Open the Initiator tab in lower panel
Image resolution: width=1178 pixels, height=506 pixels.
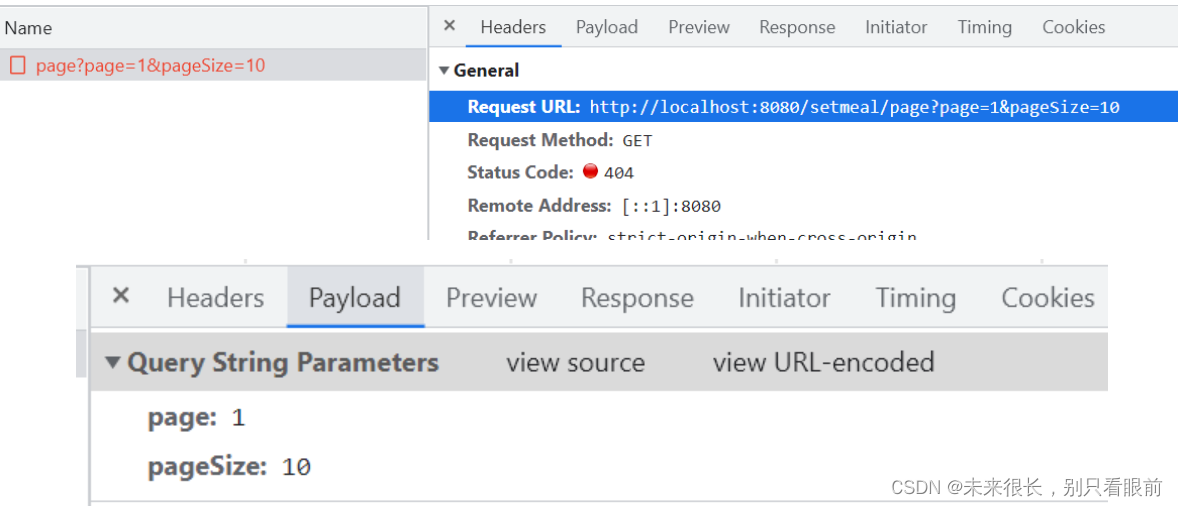(784, 298)
